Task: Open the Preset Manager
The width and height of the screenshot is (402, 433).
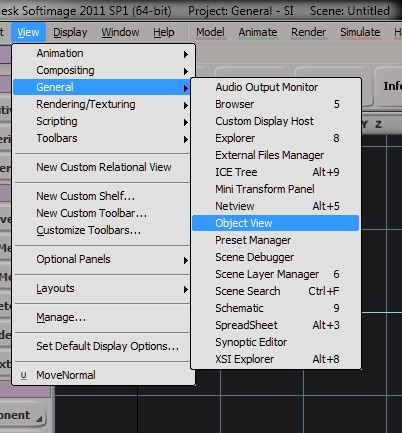Action: pos(276,240)
